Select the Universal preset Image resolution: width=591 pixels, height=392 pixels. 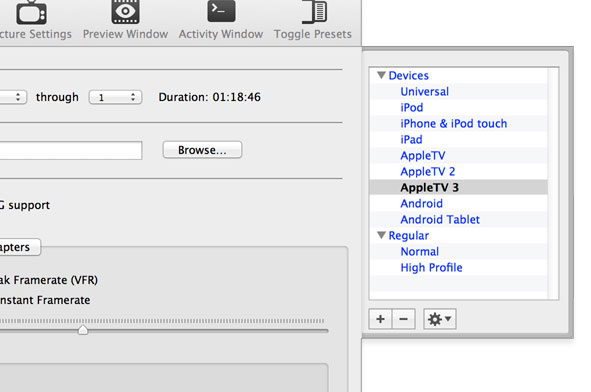click(x=424, y=92)
